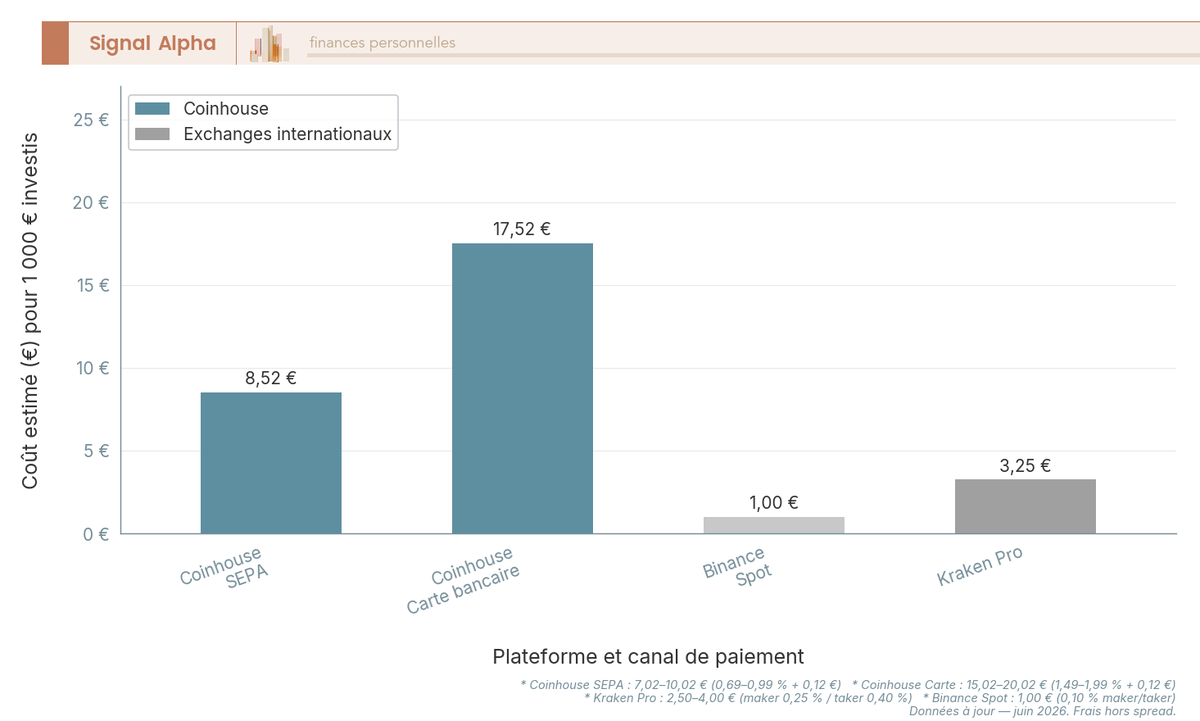Click the 17,52 € value label
This screenshot has width=1200, height=721.
pyautogui.click(x=522, y=229)
